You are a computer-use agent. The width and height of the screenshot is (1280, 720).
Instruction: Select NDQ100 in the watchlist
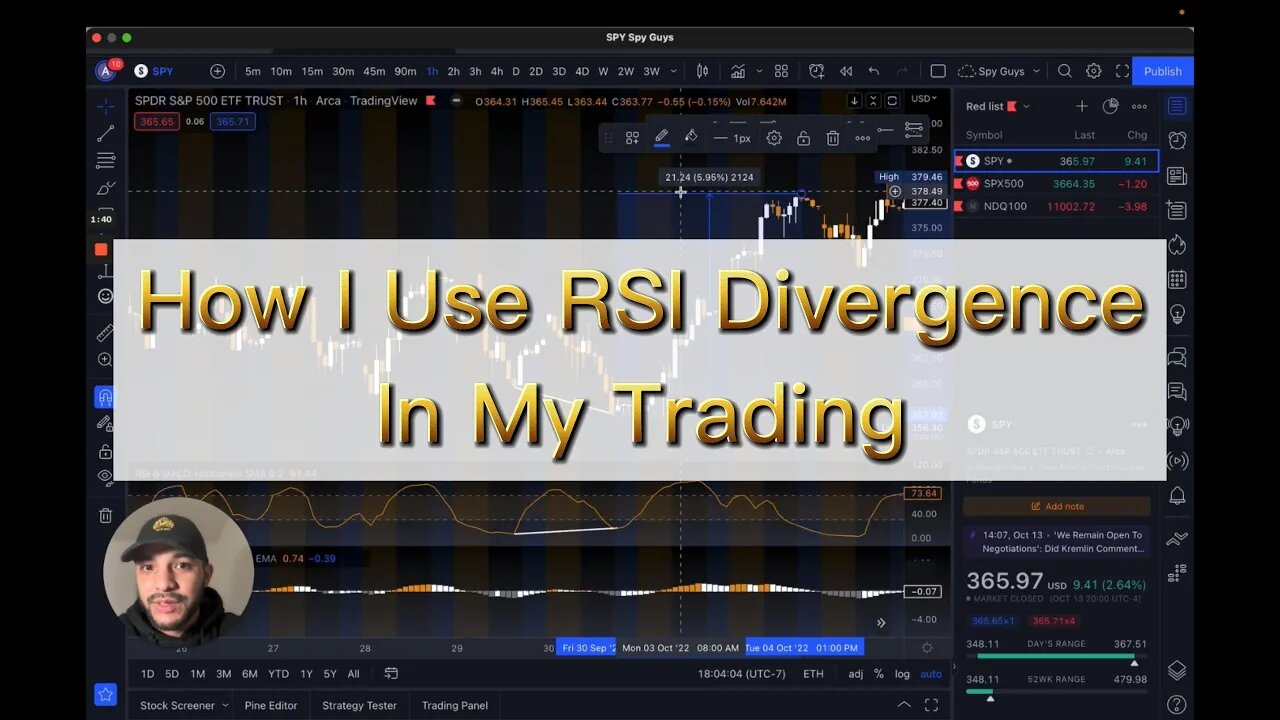pyautogui.click(x=1055, y=206)
